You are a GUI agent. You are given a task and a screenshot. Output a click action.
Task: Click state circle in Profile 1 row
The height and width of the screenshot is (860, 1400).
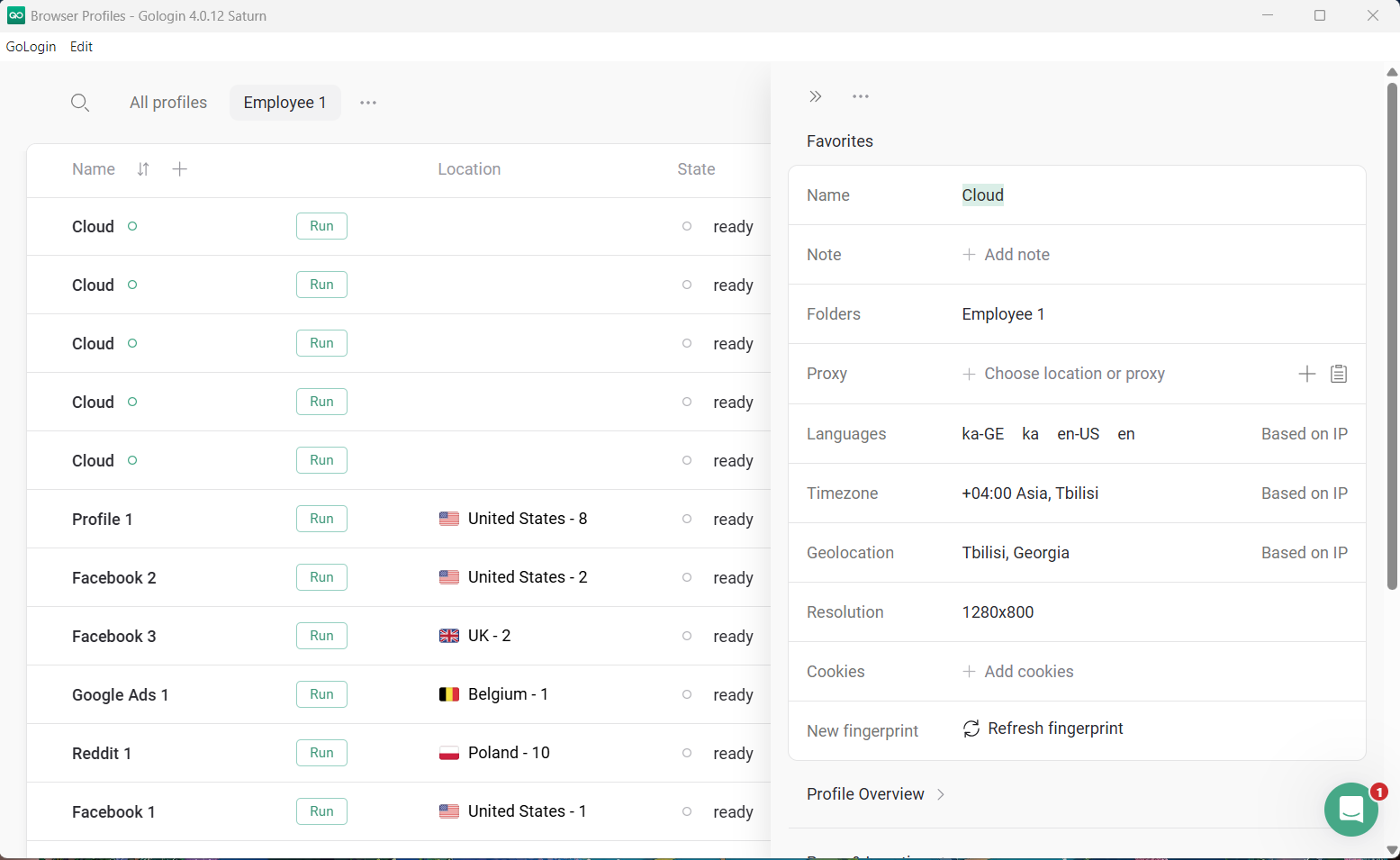pyautogui.click(x=687, y=519)
